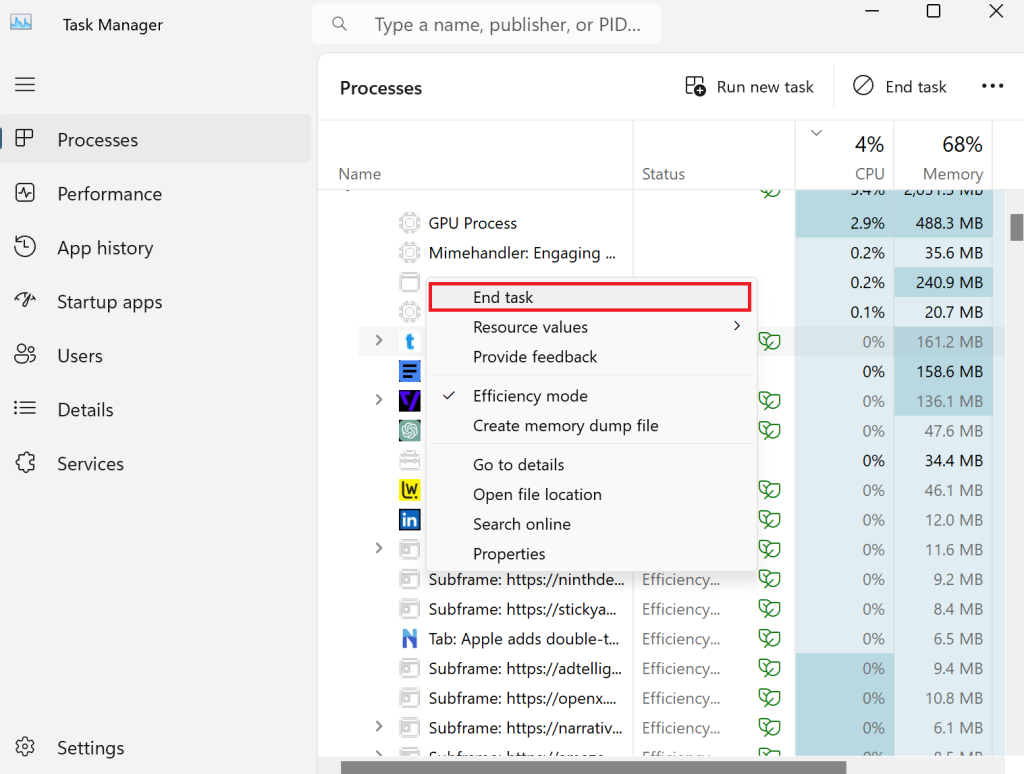1024x774 pixels.
Task: Toggle Efficiency mode in the context menu
Action: [x=530, y=395]
